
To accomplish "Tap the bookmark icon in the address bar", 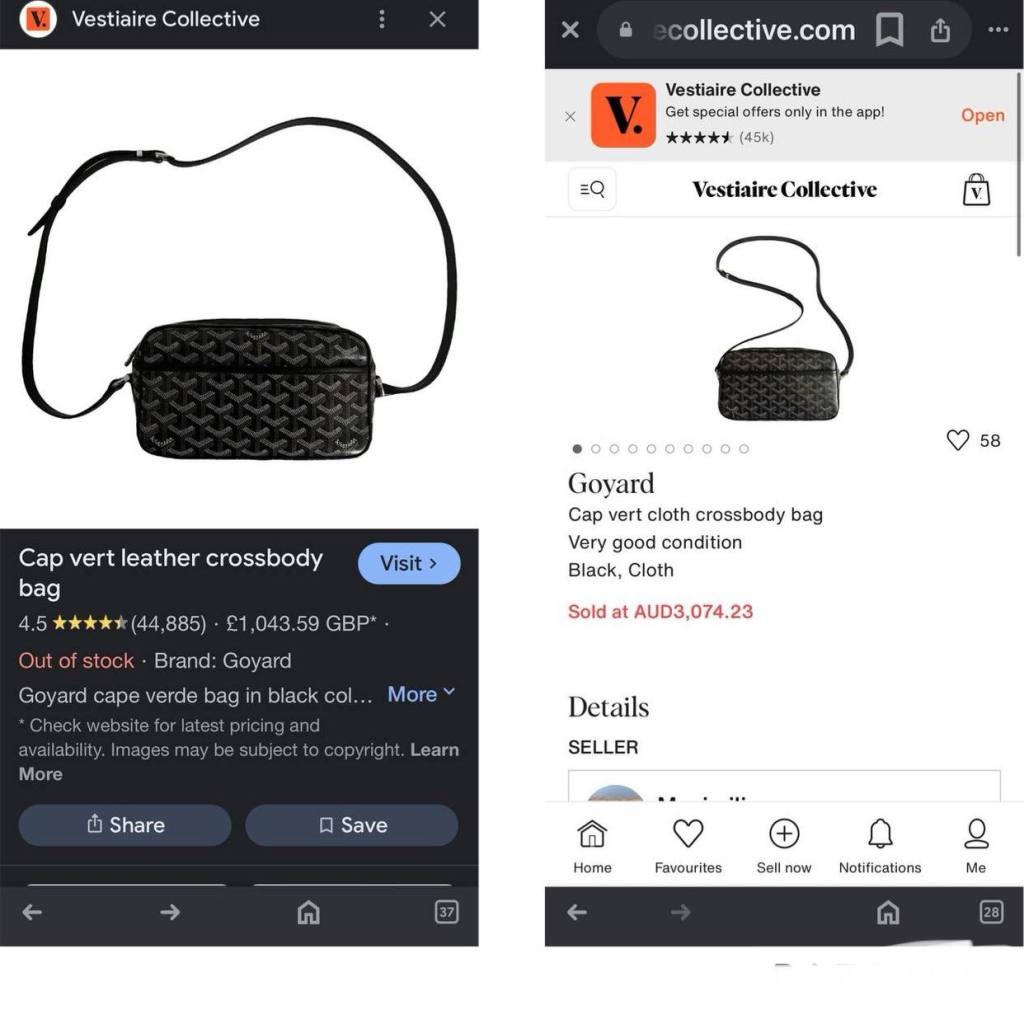I will [x=889, y=30].
